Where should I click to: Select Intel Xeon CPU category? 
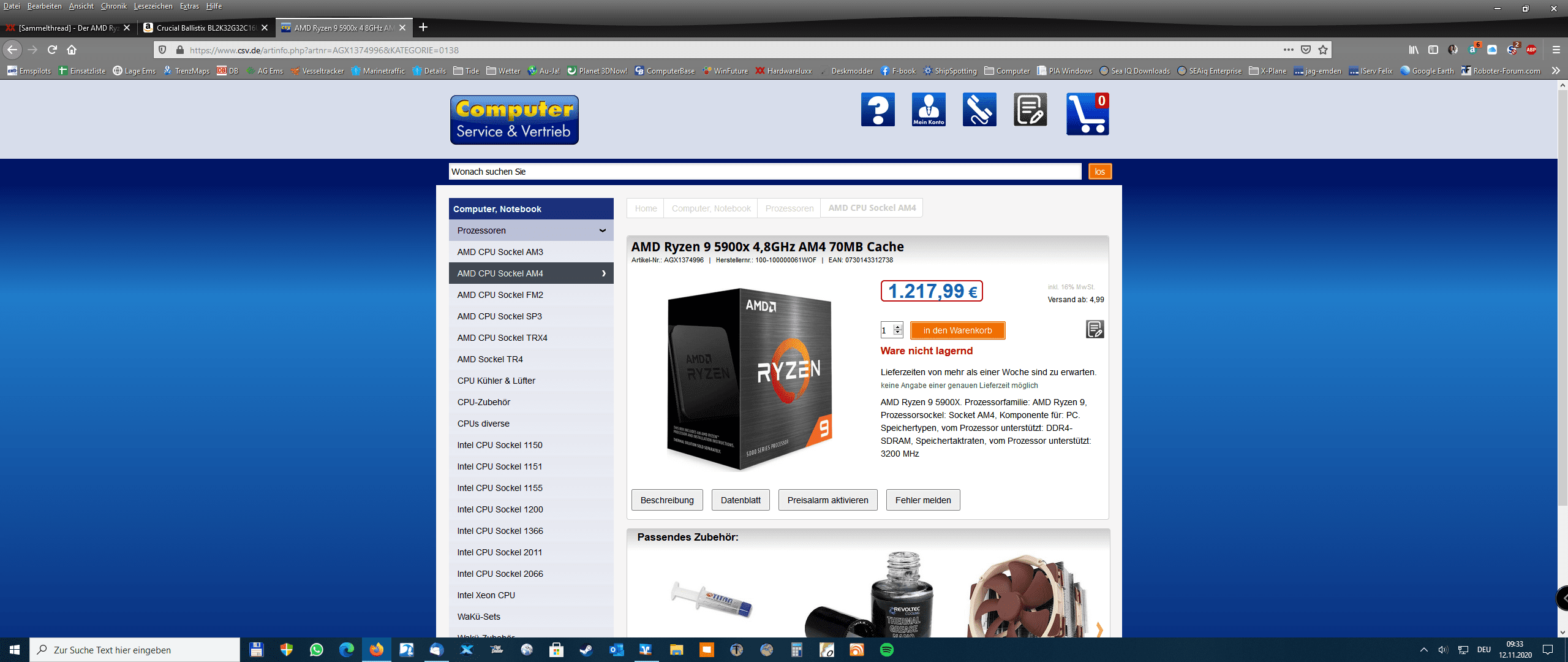[x=531, y=595]
